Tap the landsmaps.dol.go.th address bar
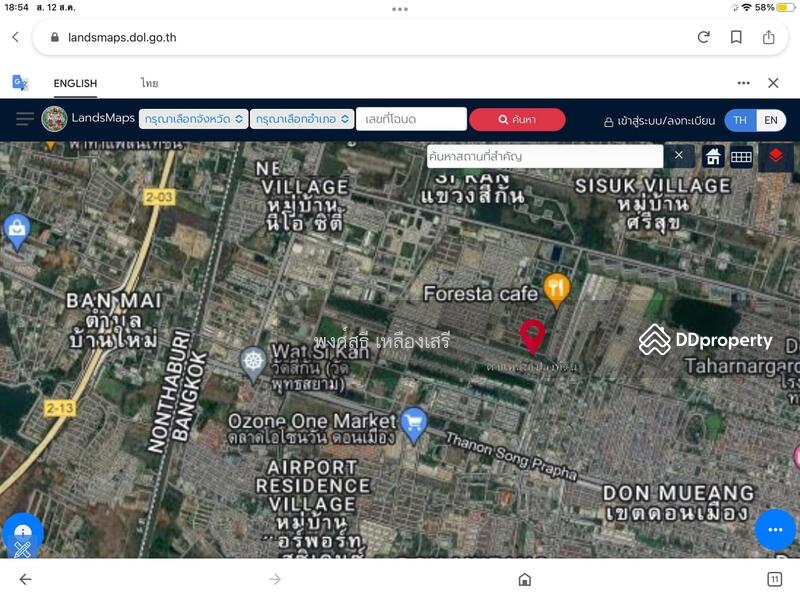Screen dimensions: 800x600 coord(410,37)
